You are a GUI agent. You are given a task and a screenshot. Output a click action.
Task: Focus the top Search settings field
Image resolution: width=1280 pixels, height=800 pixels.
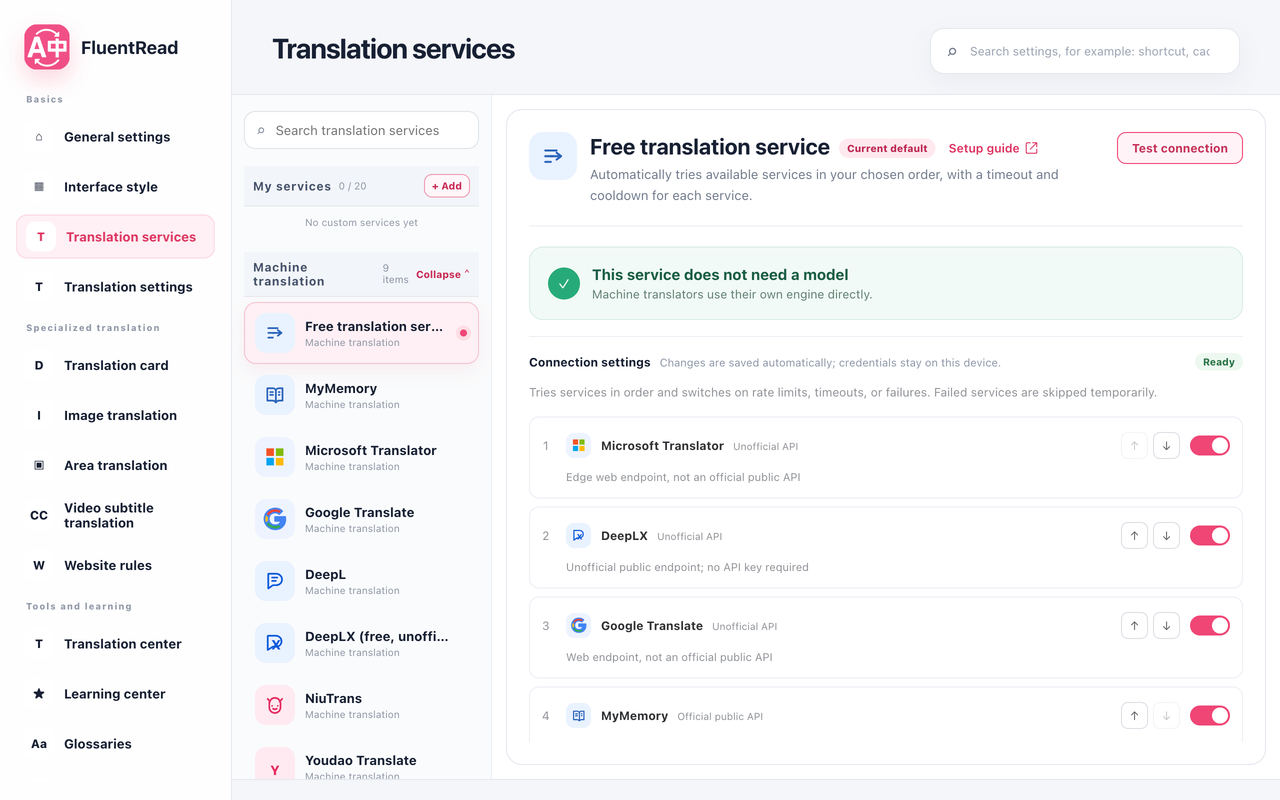1085,51
